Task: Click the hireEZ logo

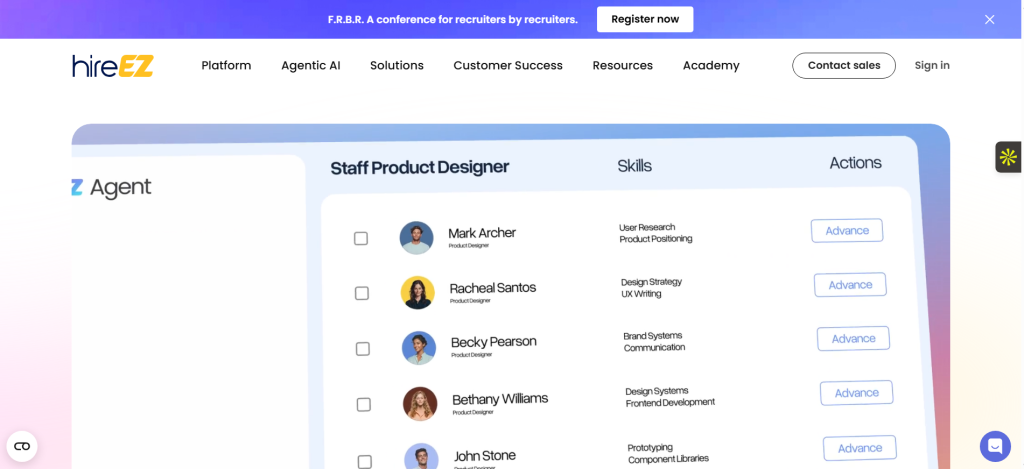Action: (x=113, y=66)
